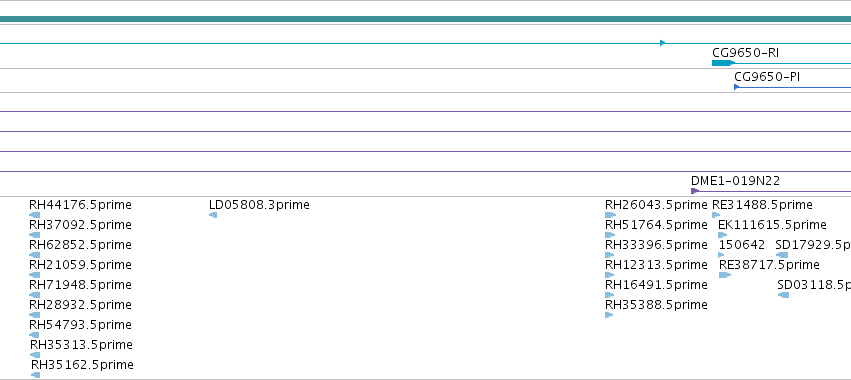Select the 150642 feature label
Viewport: 851px width, 380px height.
[x=742, y=245]
